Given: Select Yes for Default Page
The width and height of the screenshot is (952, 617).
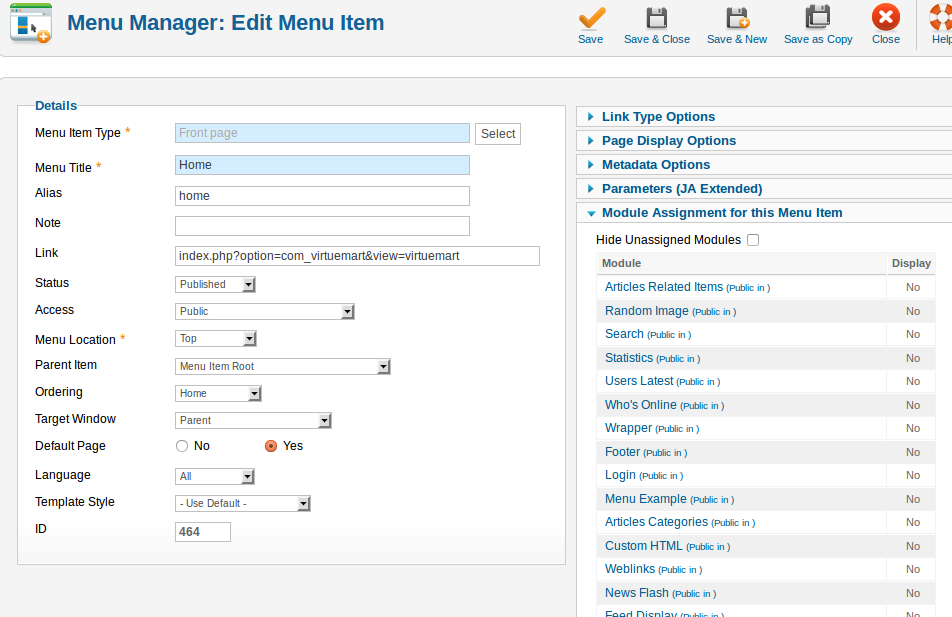Looking at the screenshot, I should [x=271, y=446].
